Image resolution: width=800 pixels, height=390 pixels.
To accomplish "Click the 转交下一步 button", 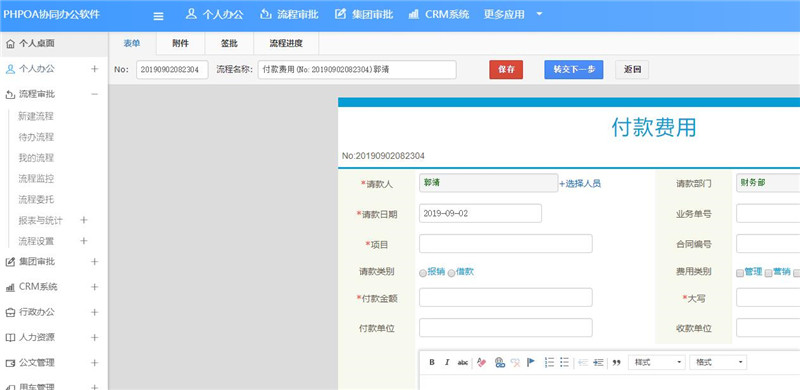I will coord(574,69).
